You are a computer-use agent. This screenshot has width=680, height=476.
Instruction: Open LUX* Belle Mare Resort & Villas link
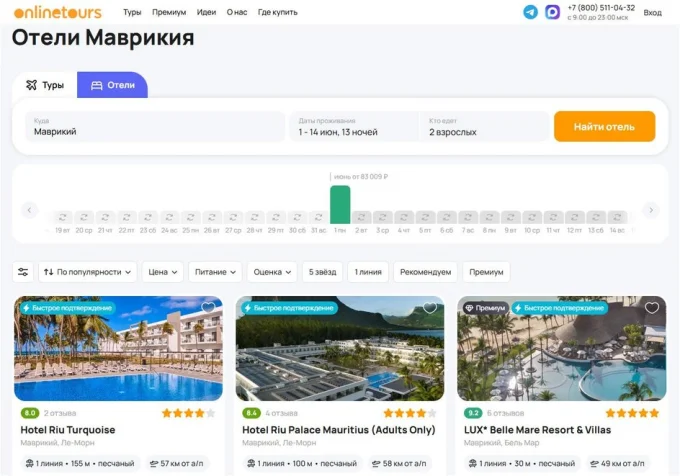537,430
